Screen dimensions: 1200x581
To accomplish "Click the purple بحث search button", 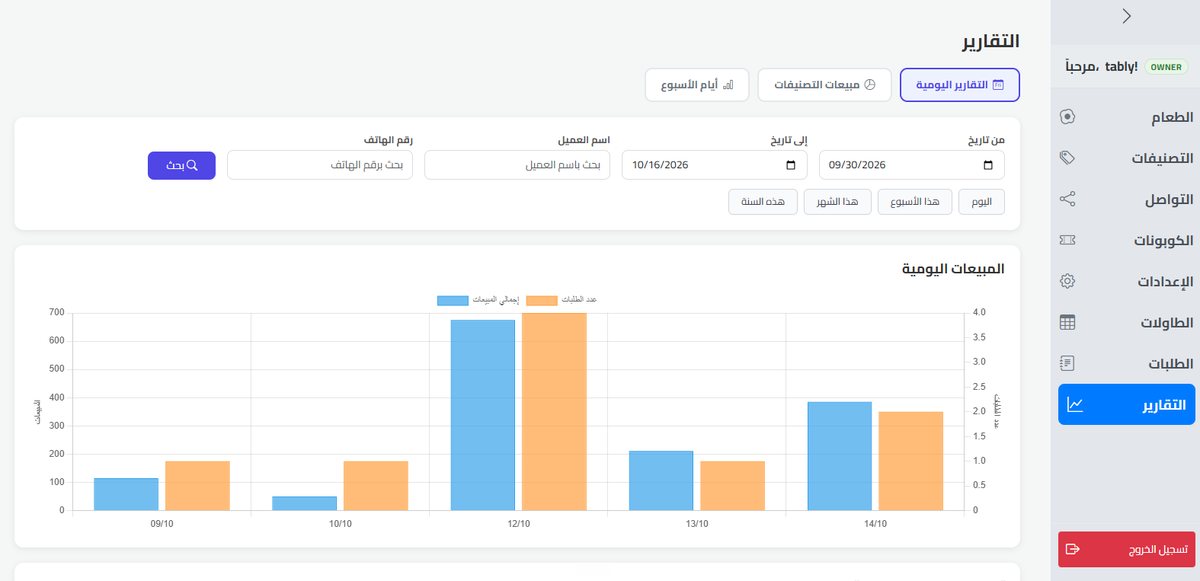I will tap(182, 165).
